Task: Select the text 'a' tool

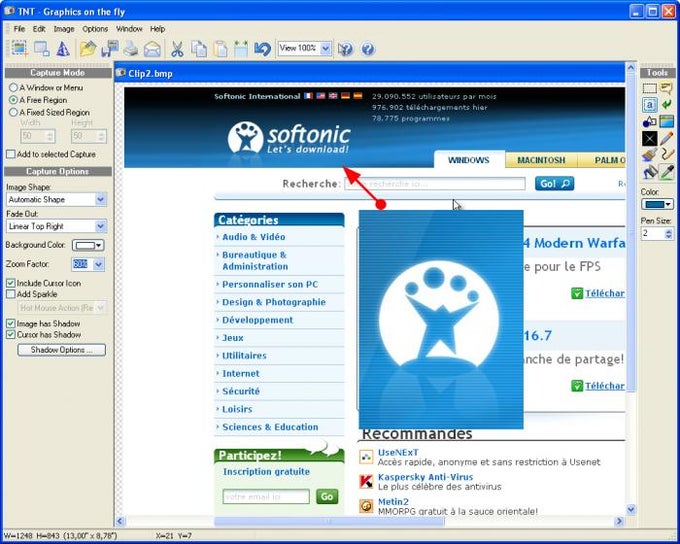Action: (x=649, y=105)
